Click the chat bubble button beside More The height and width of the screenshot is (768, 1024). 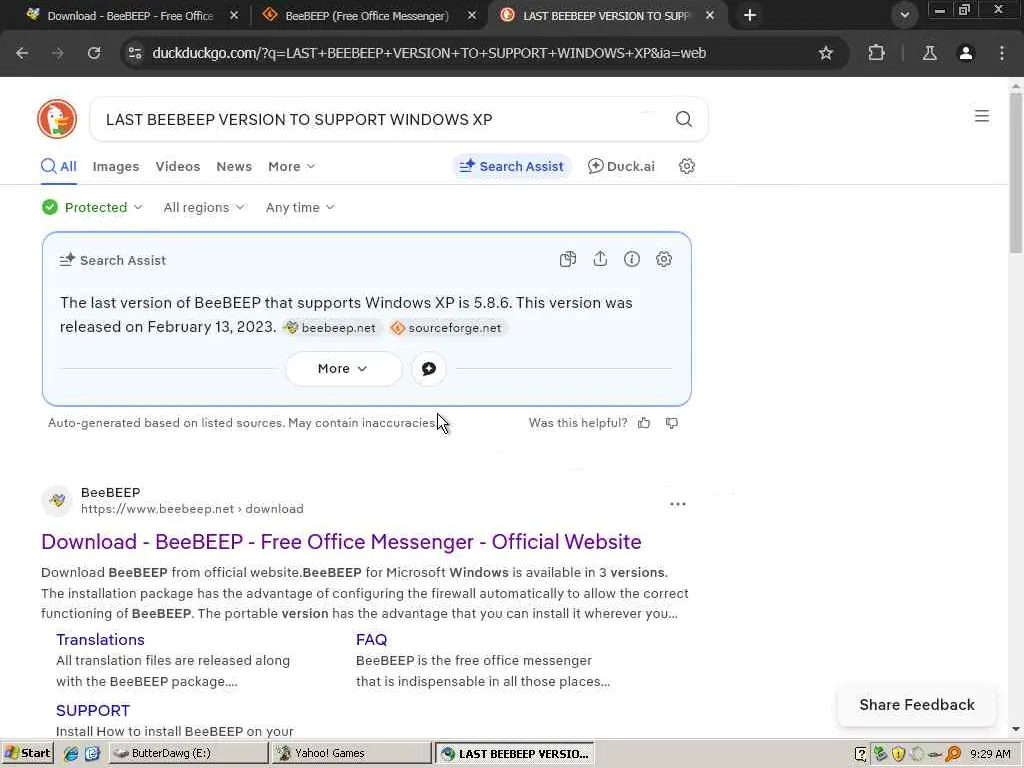[429, 369]
